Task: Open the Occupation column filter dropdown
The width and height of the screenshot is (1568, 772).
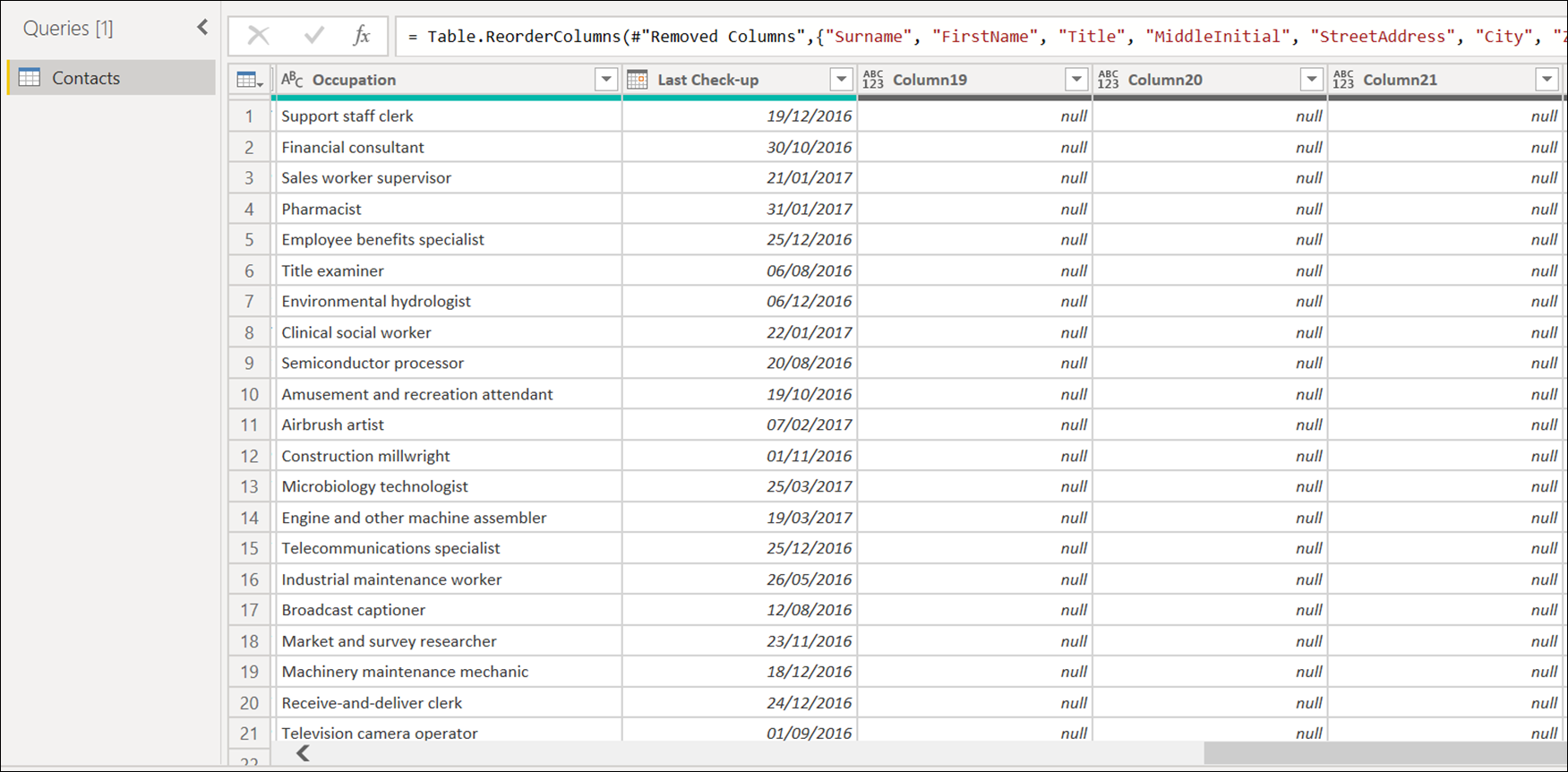Action: (x=606, y=80)
